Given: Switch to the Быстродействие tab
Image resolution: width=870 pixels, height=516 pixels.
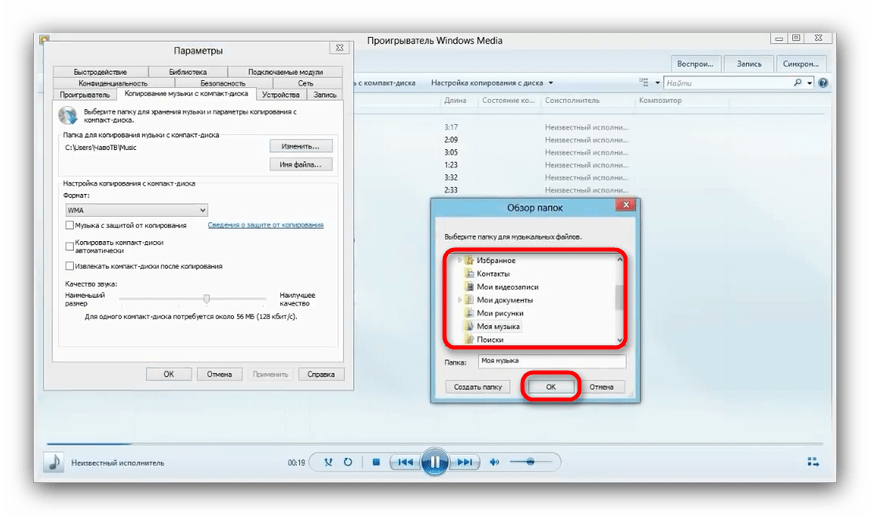Looking at the screenshot, I should pos(100,72).
